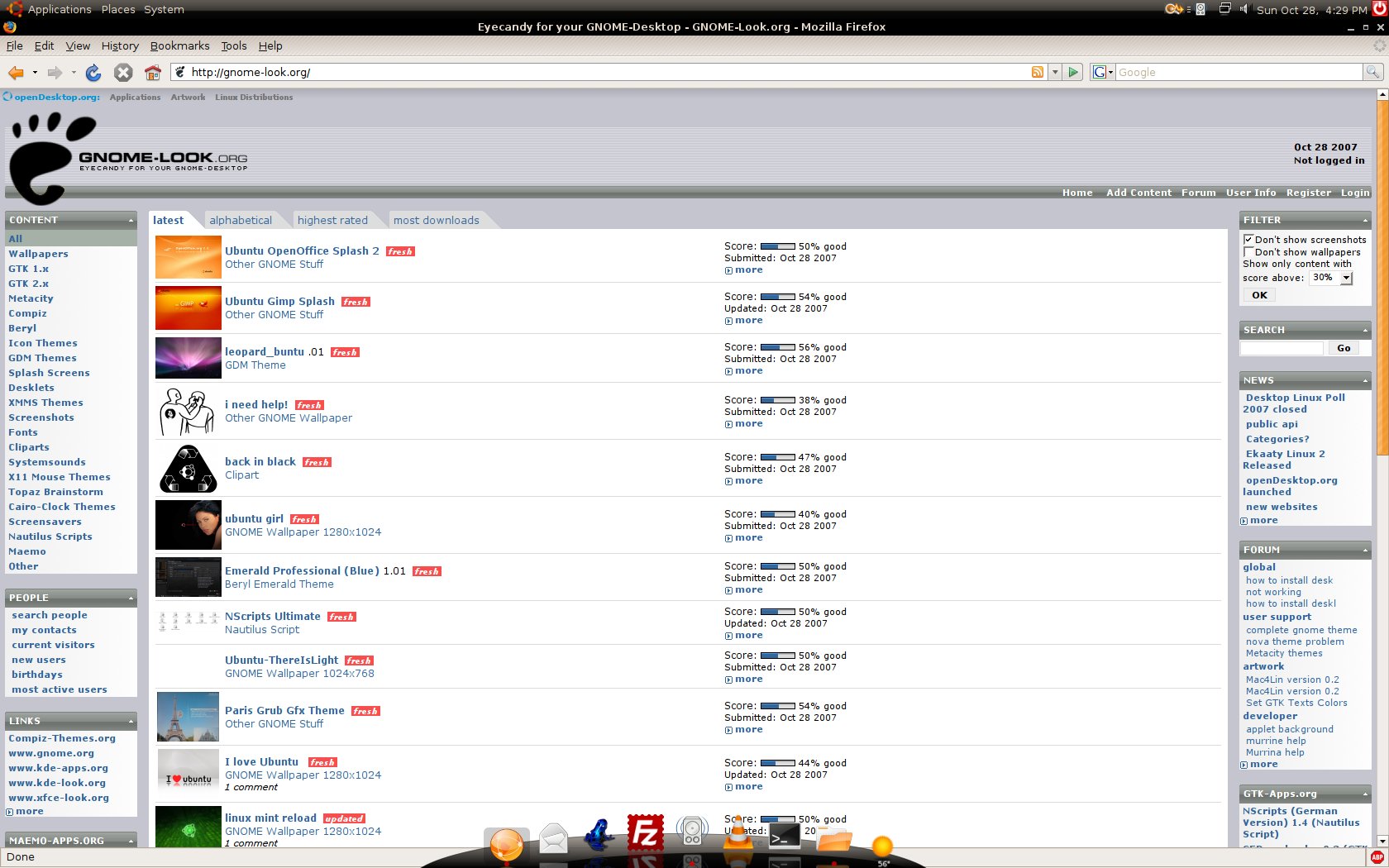This screenshot has width=1389, height=868.
Task: Switch to the most downloads tab
Action: click(x=436, y=220)
